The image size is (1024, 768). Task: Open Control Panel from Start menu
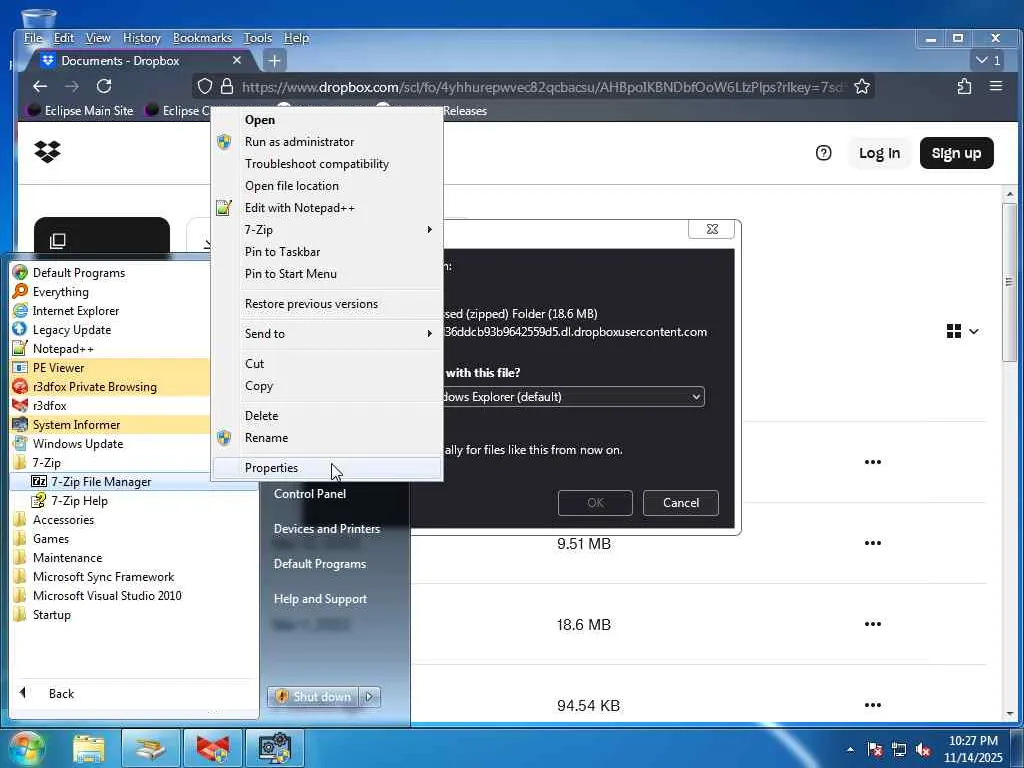point(310,494)
